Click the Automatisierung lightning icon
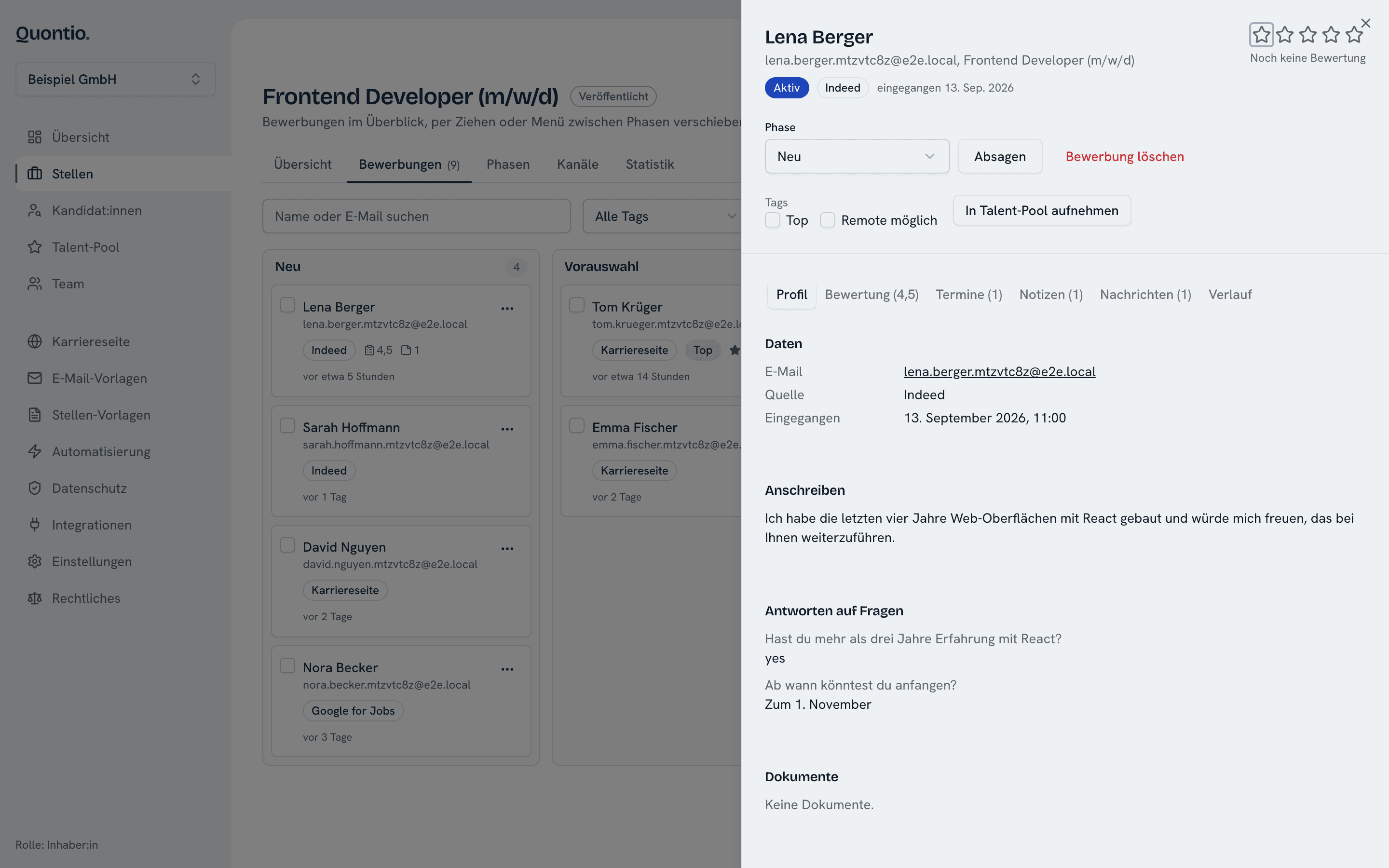1389x868 pixels. [34, 451]
